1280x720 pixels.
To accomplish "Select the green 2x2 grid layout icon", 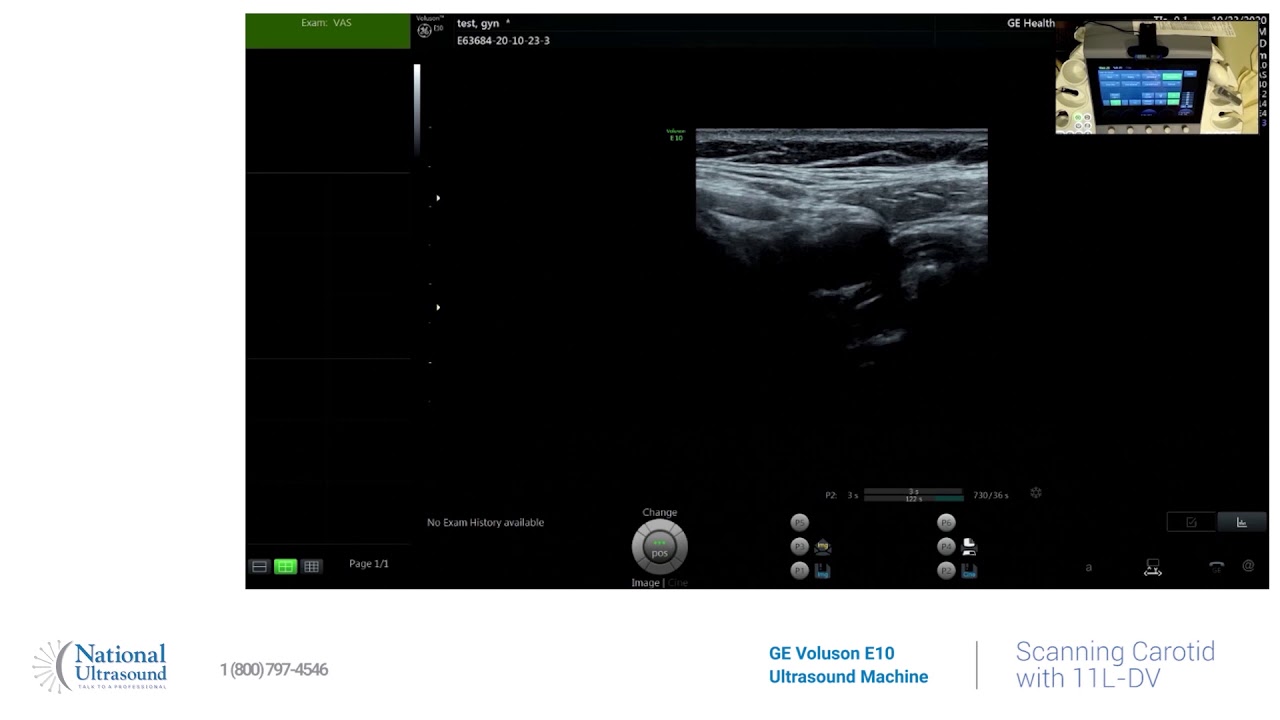I will tap(285, 566).
